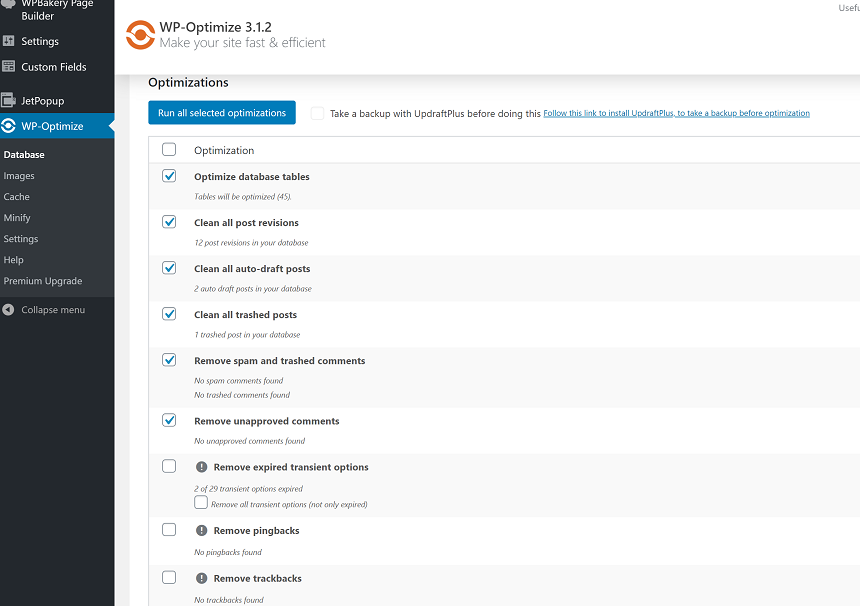Click the WP-Optimize sidebar menu icon
The image size is (860, 606).
click(x=8, y=126)
